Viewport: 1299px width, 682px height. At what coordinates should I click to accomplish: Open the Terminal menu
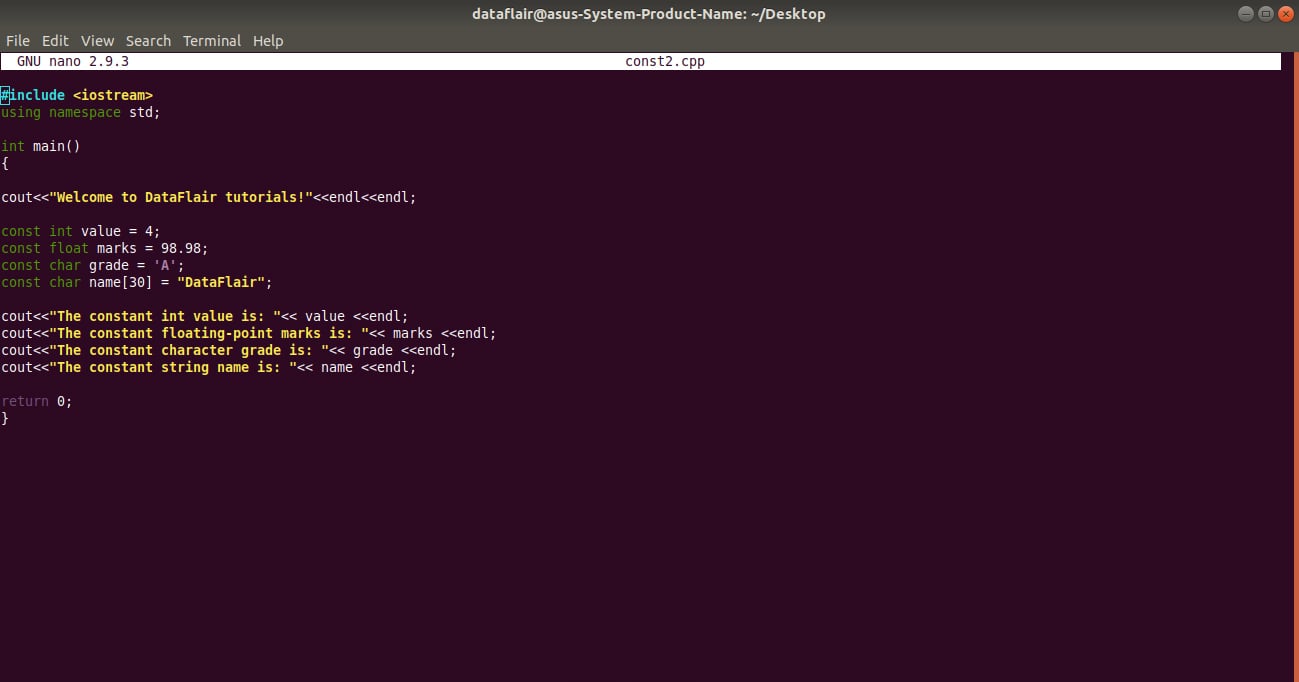tap(211, 40)
